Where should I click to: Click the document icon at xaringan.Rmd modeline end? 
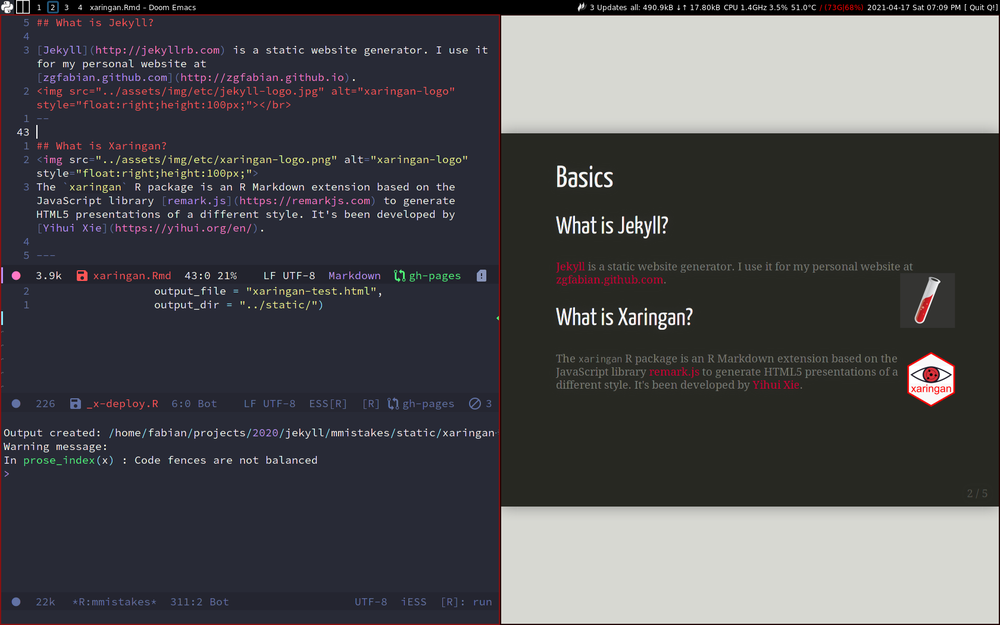(x=482, y=276)
